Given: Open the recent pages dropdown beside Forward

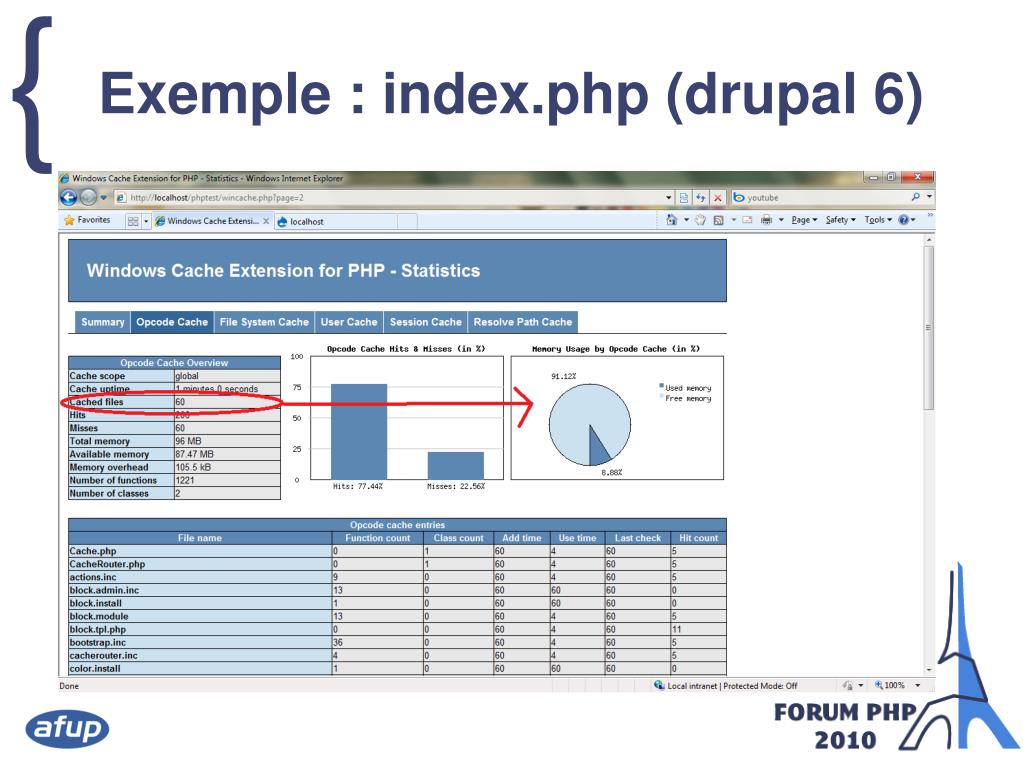Looking at the screenshot, I should click(104, 198).
